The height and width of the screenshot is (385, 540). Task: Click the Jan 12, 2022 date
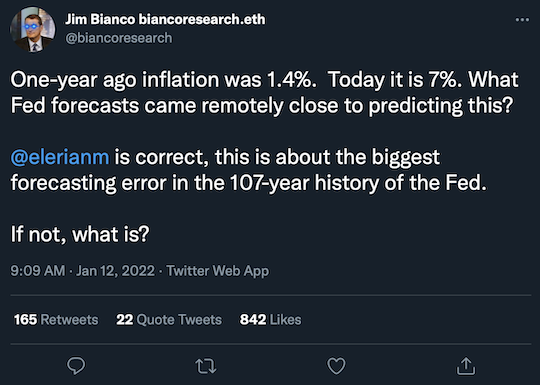pyautogui.click(x=115, y=271)
